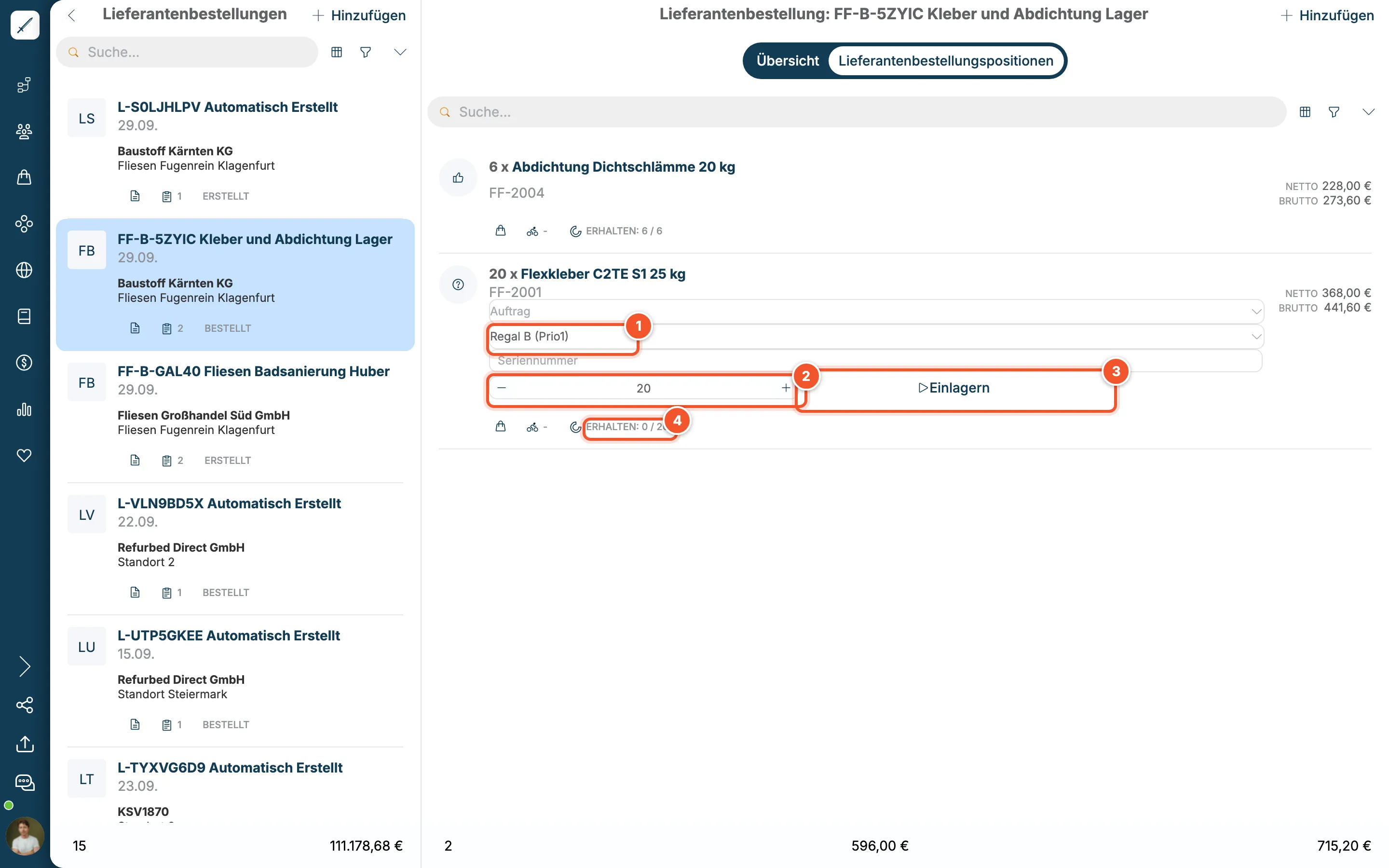Switch to the Übersicht tab
Image resolution: width=1389 pixels, height=868 pixels.
pyautogui.click(x=788, y=61)
